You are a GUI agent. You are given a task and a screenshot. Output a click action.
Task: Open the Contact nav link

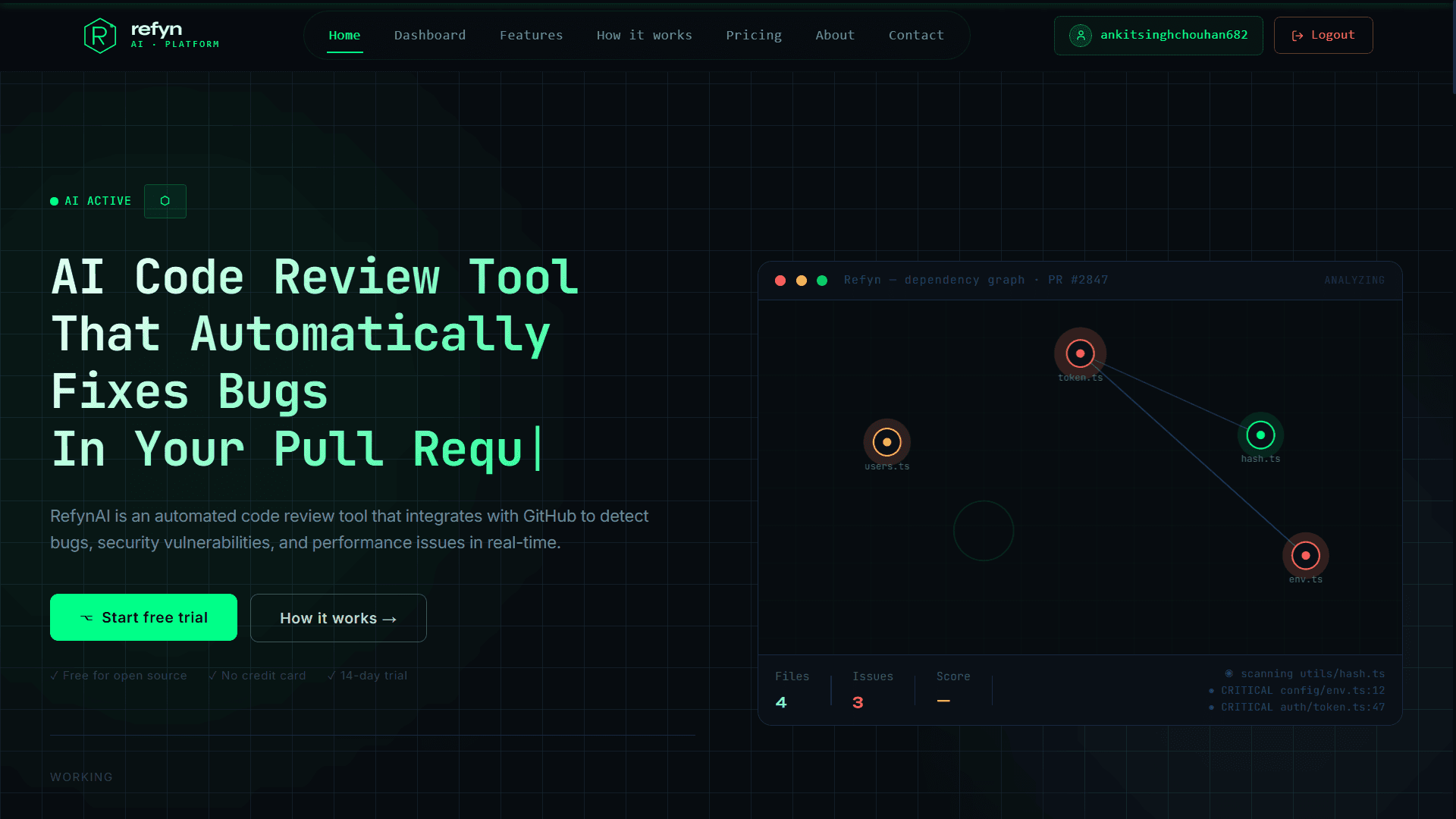point(916,36)
